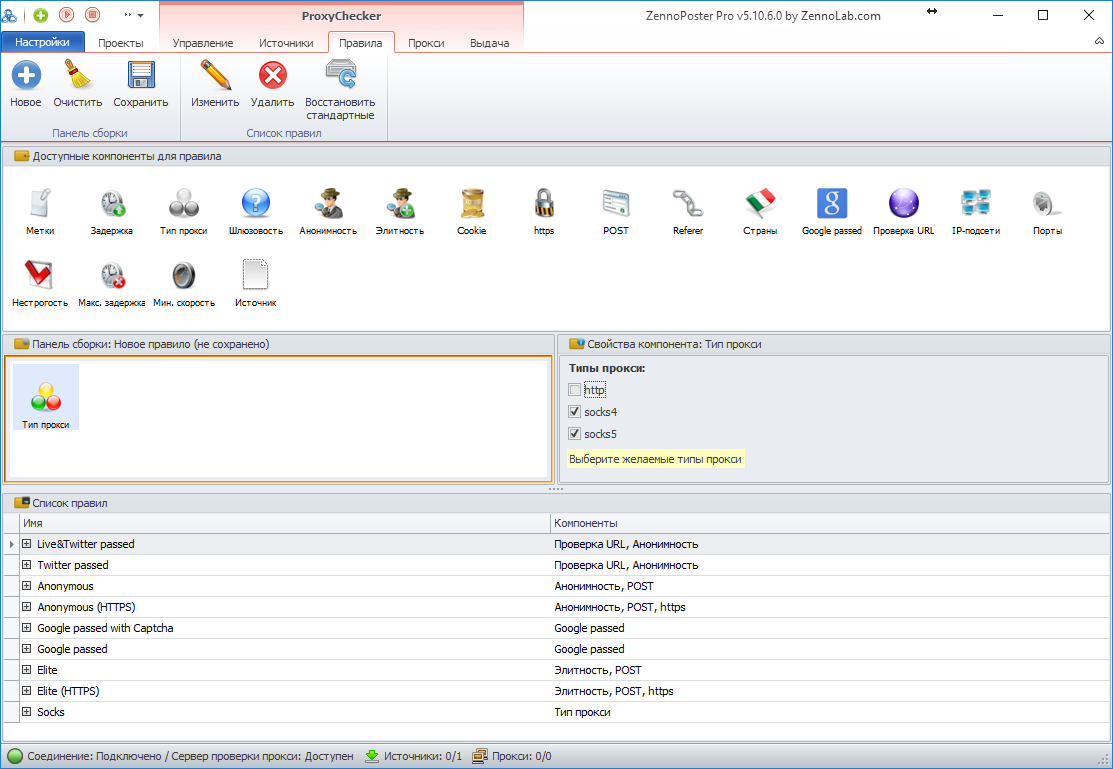
Task: Click the Удалить red cross icon
Action: (x=273, y=75)
